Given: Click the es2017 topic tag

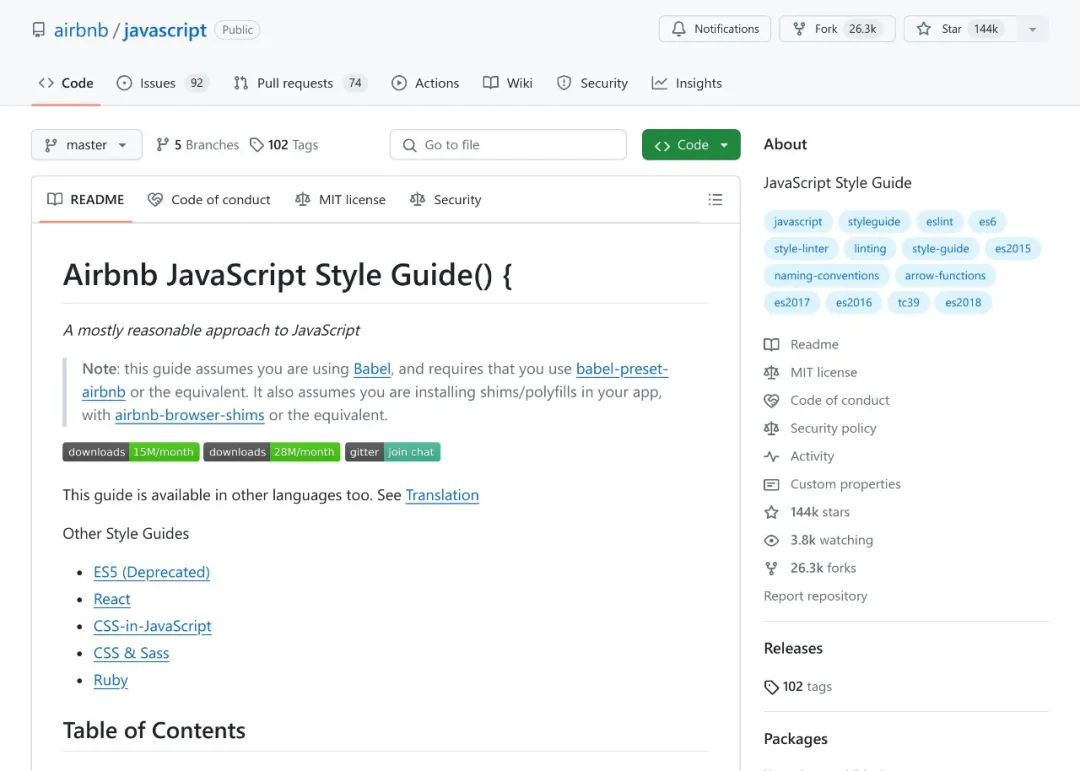Looking at the screenshot, I should tap(792, 302).
